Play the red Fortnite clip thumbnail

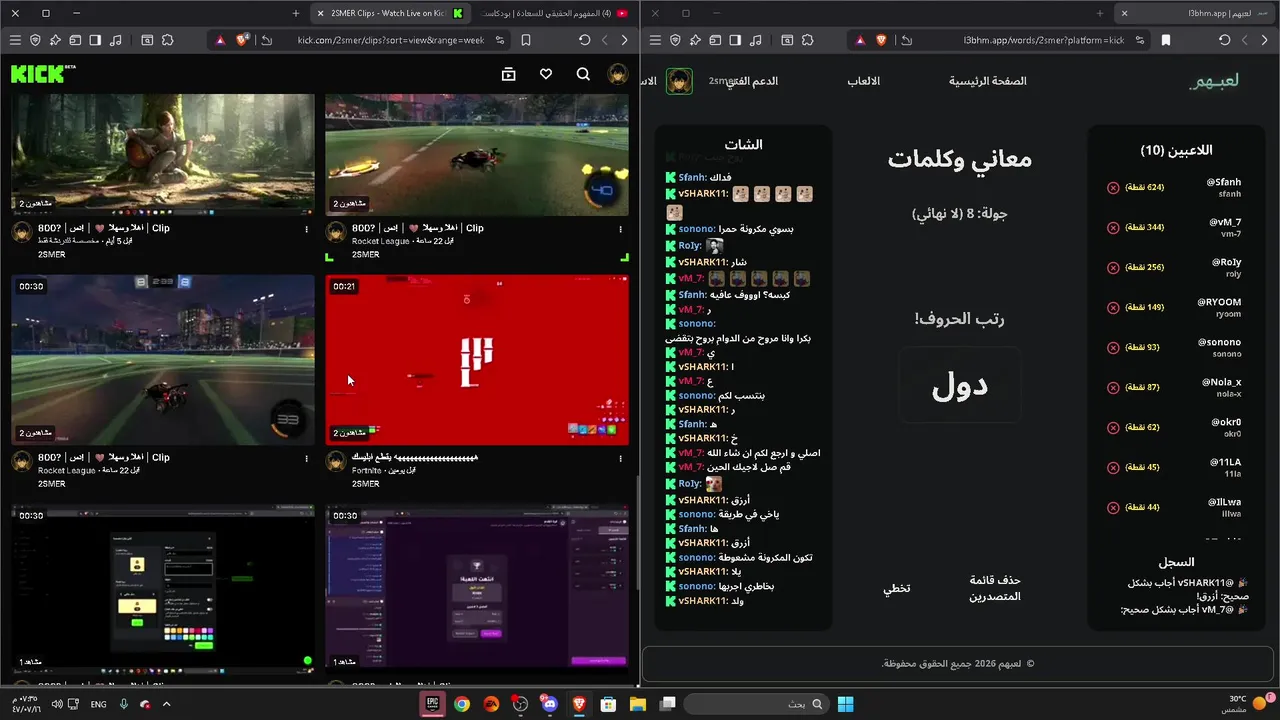tap(477, 360)
